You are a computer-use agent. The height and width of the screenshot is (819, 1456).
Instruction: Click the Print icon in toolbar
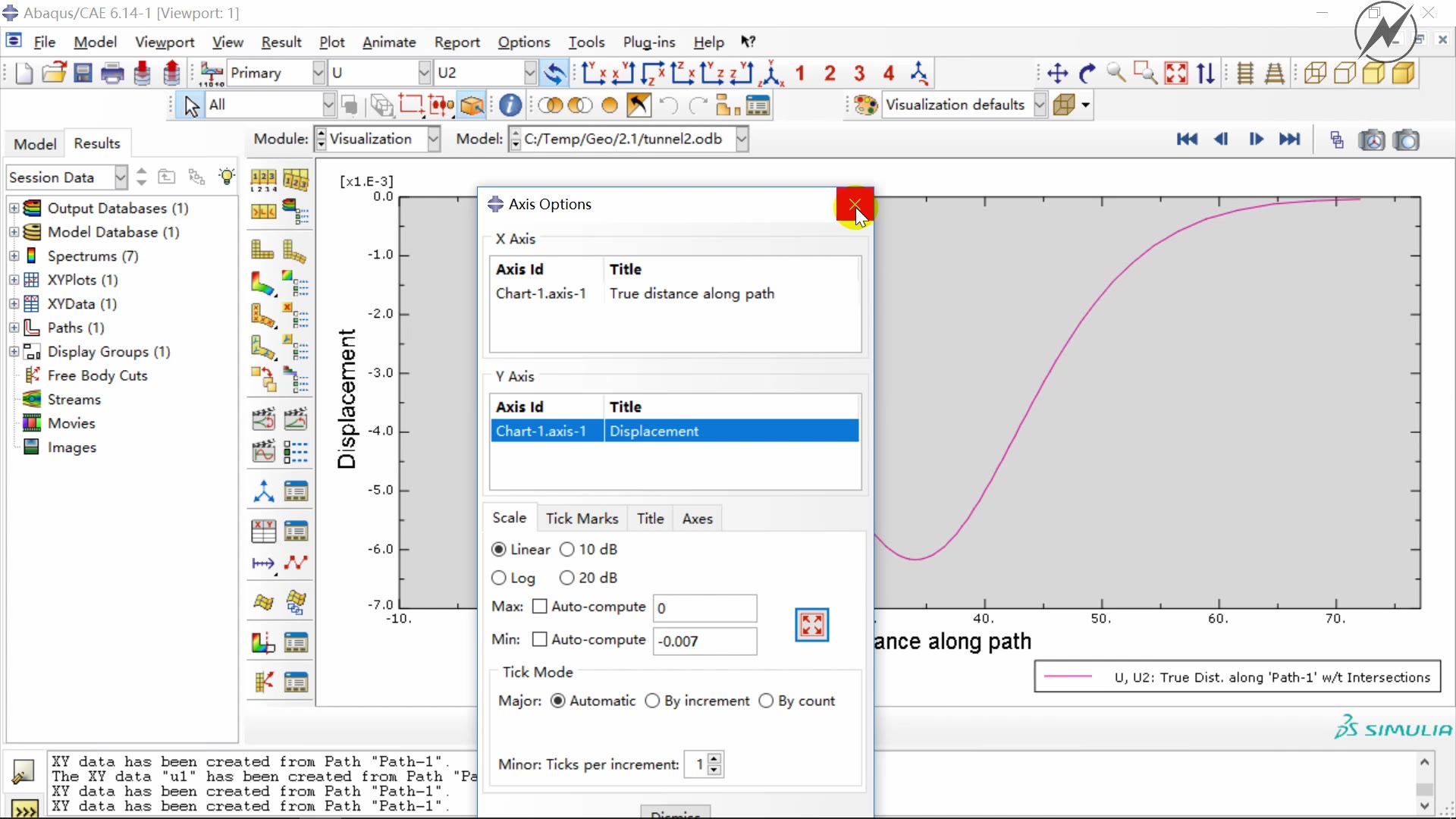(x=112, y=73)
